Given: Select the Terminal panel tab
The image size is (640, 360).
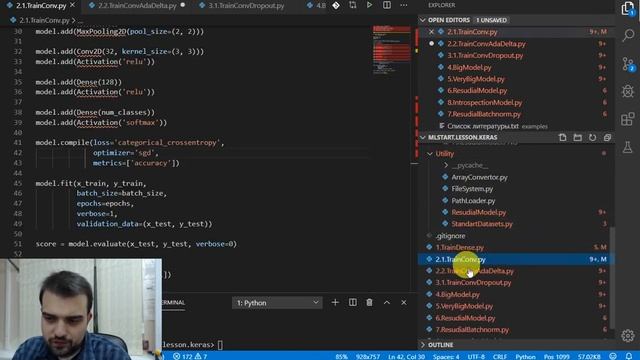Looking at the screenshot, I should click(x=173, y=302).
